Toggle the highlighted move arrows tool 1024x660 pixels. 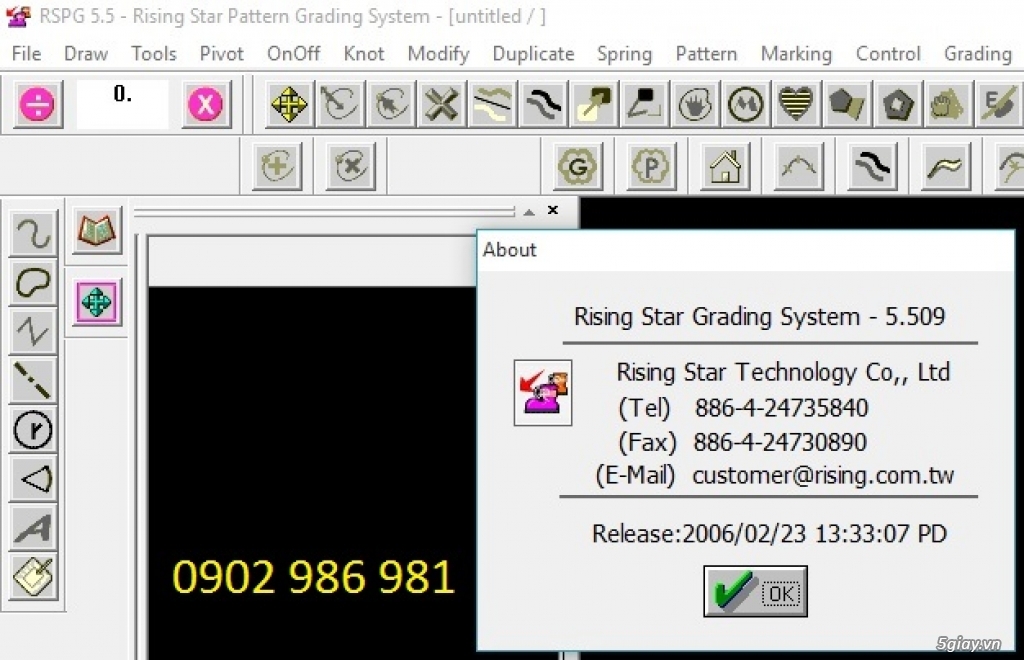click(x=96, y=302)
